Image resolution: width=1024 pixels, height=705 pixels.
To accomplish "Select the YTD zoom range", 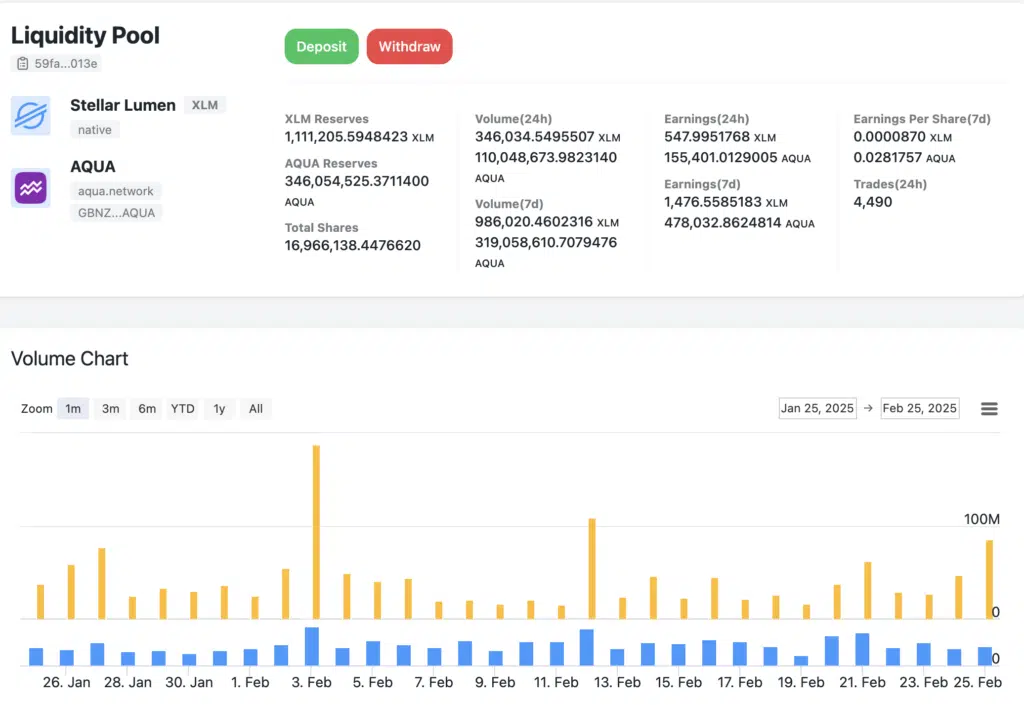I will (x=183, y=409).
